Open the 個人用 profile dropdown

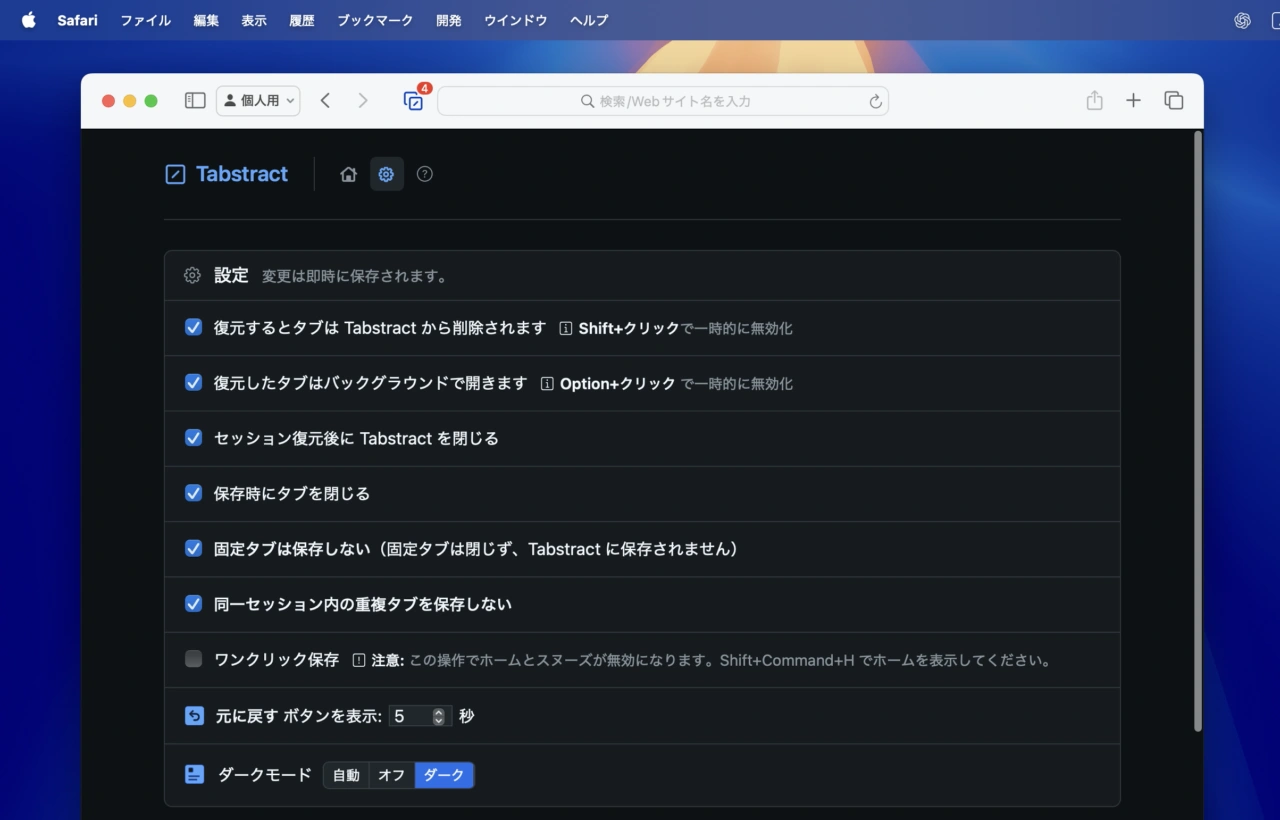[258, 100]
